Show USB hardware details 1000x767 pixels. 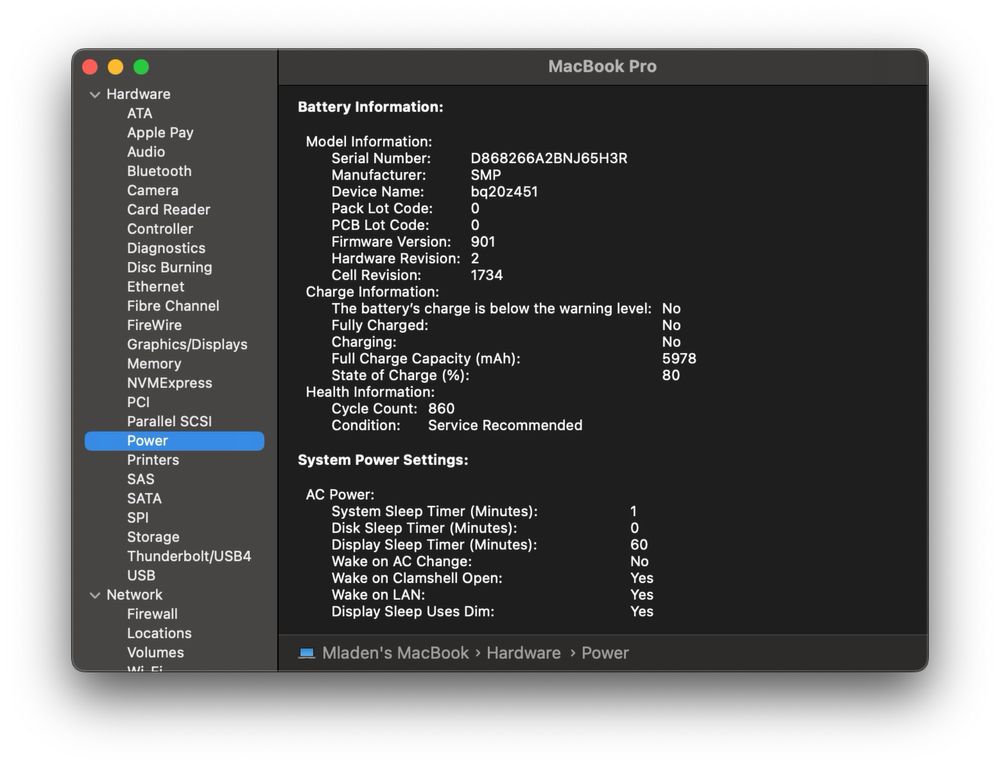click(141, 575)
